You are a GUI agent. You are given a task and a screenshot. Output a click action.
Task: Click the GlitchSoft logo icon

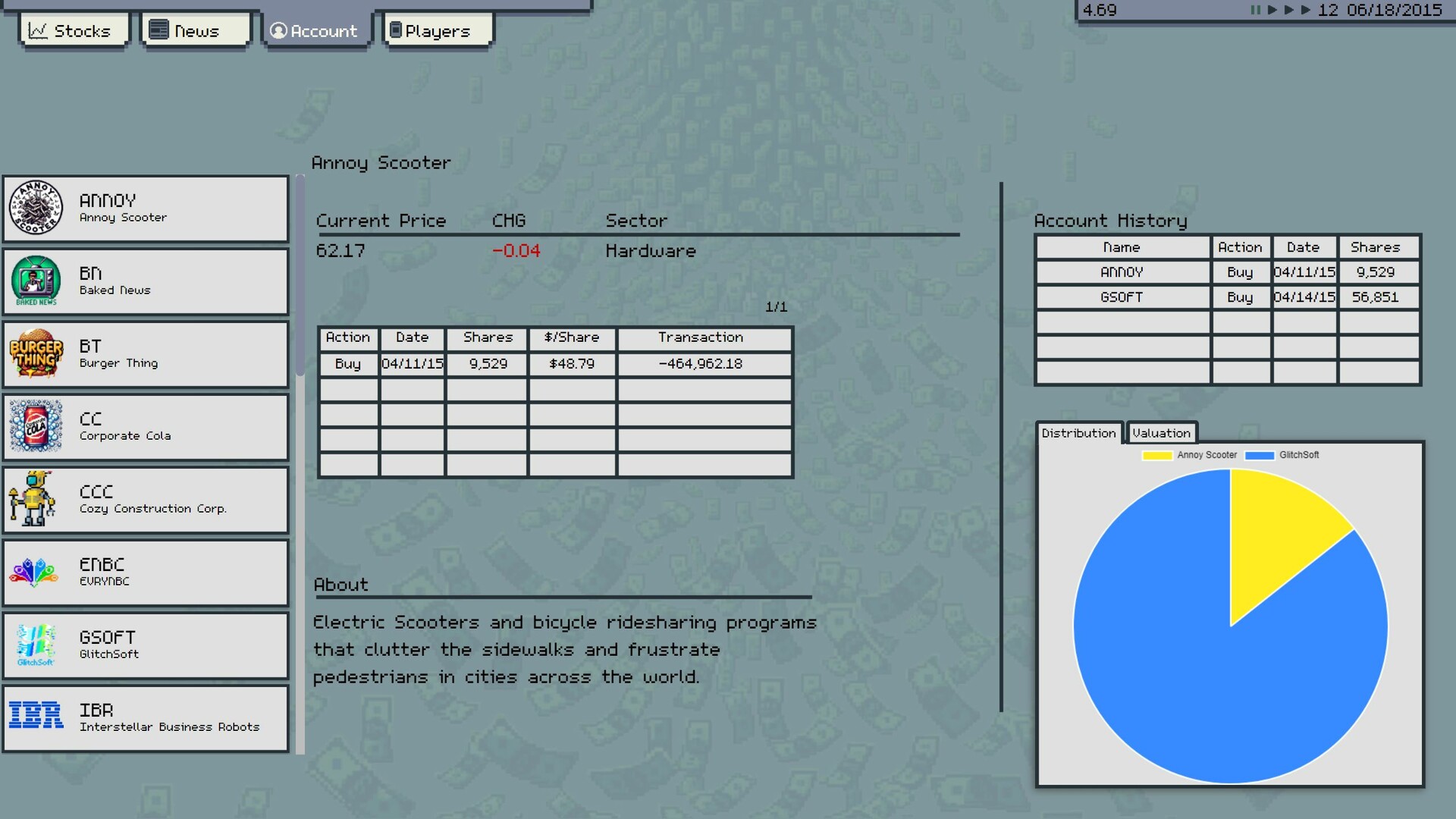[36, 645]
